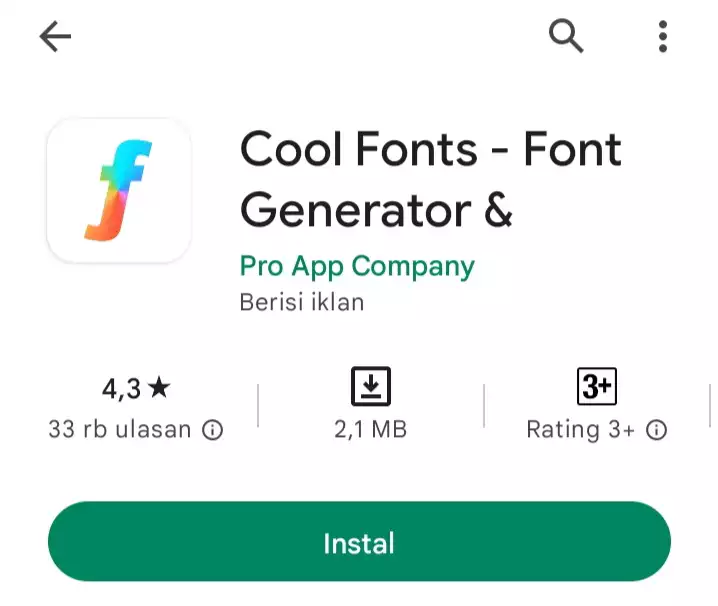Tap the Cool Fonts - Font Generator title
Screen dimensions: 718x606
430,179
